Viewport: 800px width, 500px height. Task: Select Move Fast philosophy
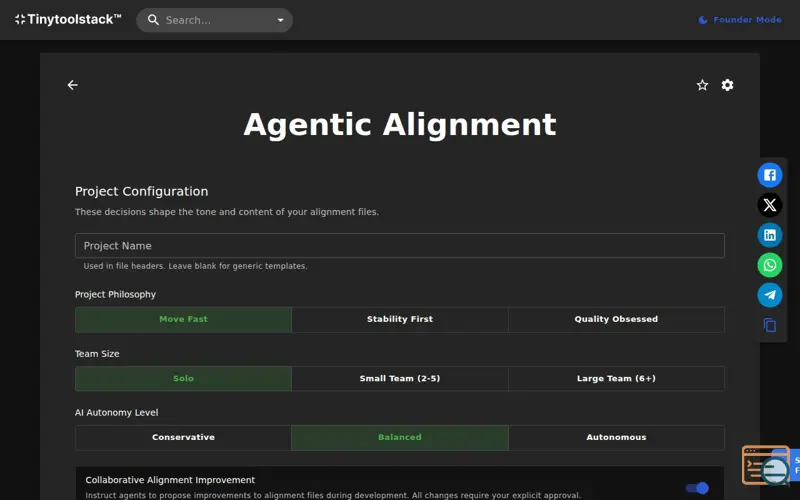(183, 319)
